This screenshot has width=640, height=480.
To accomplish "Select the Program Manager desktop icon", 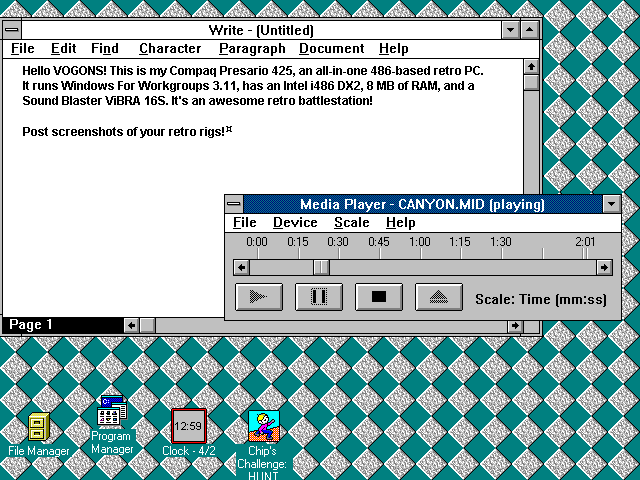I will click(x=112, y=410).
